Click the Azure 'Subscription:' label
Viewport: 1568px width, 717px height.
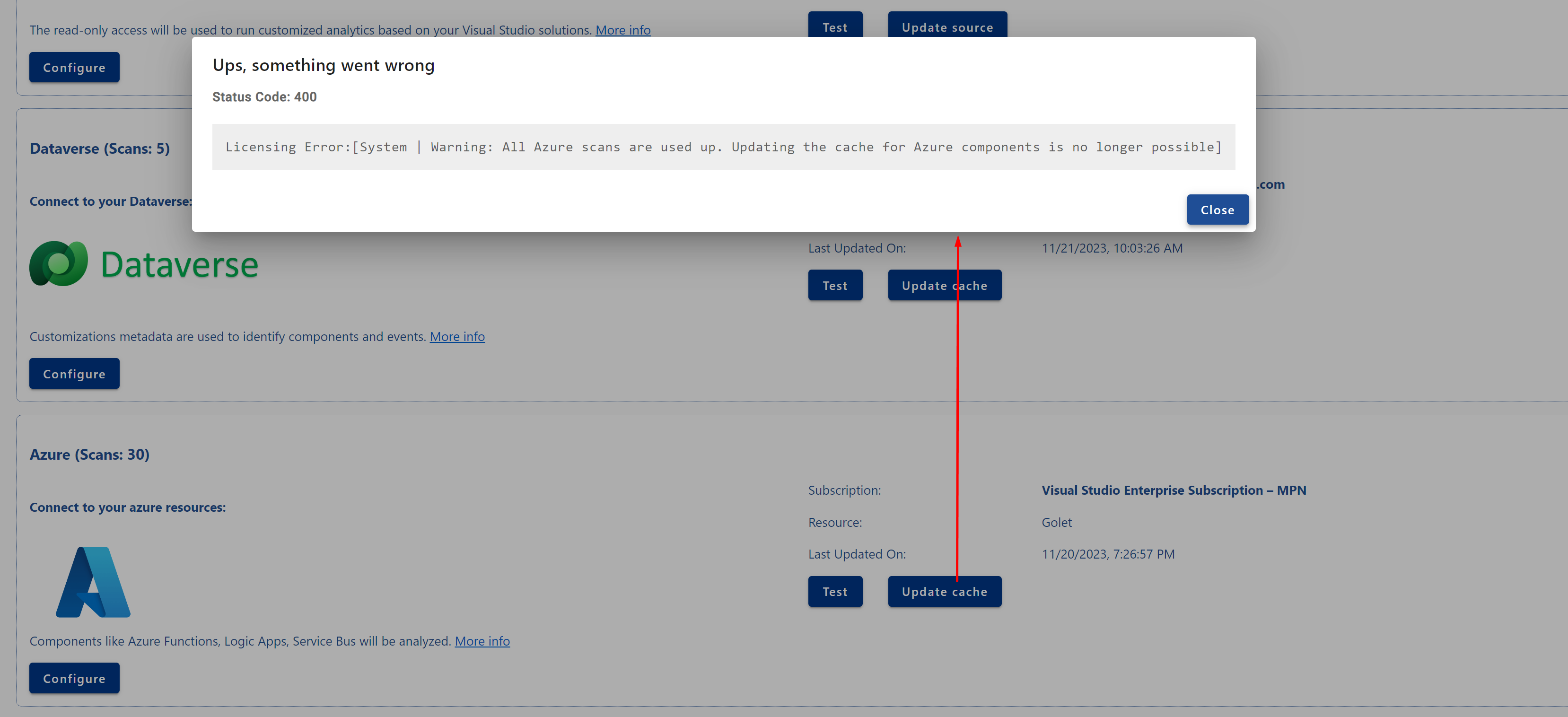844,490
